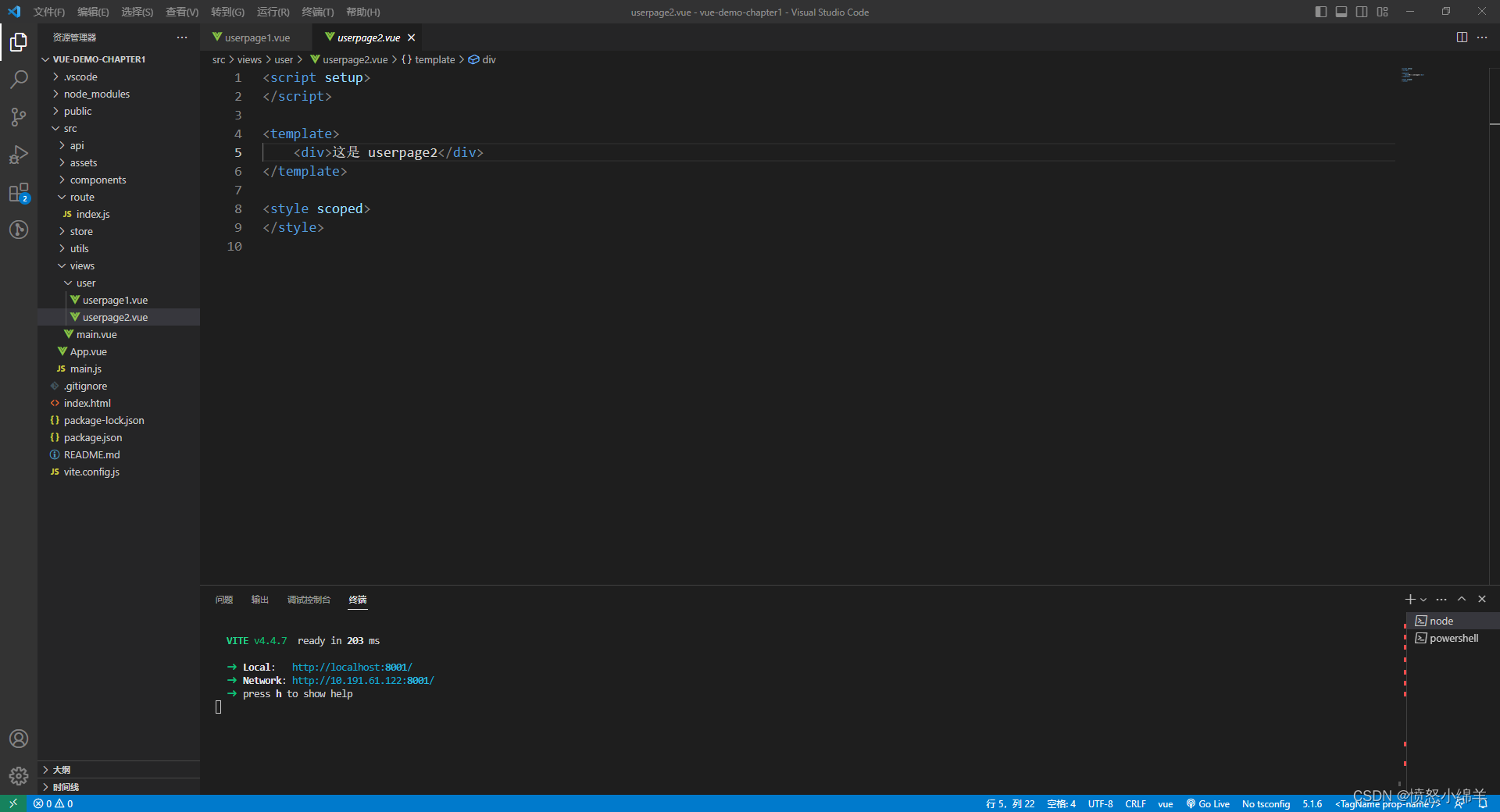Viewport: 1500px width, 812px height.
Task: Open the Network 10.191.61.122:8001 link
Action: [362, 680]
